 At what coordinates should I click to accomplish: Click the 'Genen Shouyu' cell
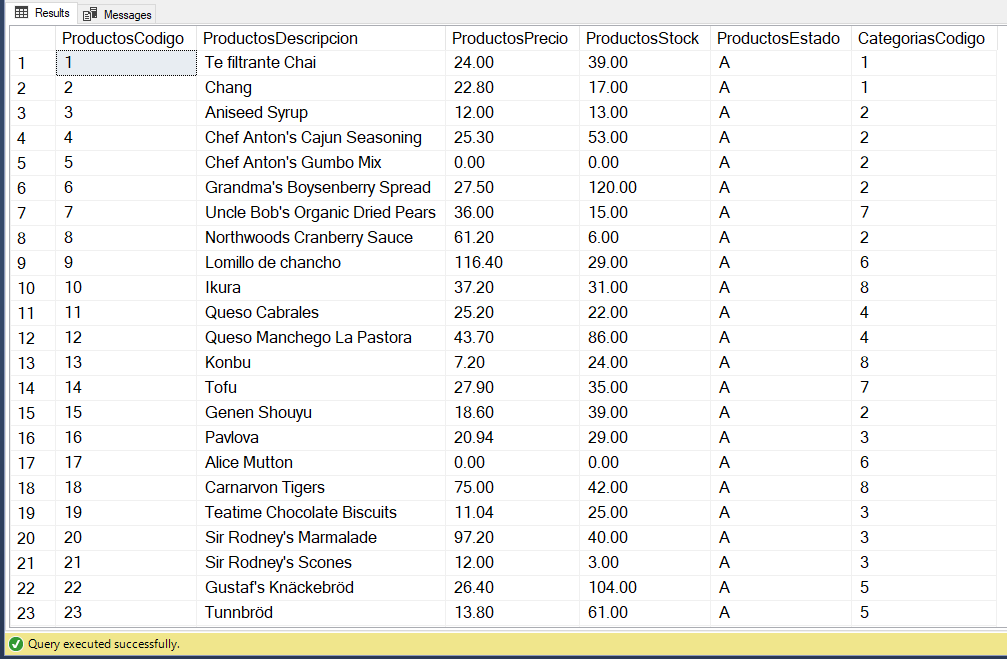pos(321,413)
